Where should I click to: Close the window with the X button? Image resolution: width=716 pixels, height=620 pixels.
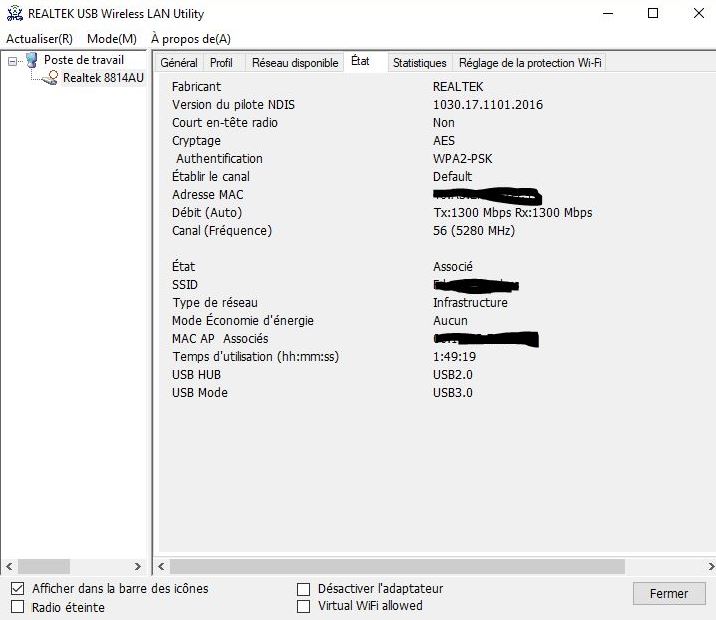click(x=699, y=13)
